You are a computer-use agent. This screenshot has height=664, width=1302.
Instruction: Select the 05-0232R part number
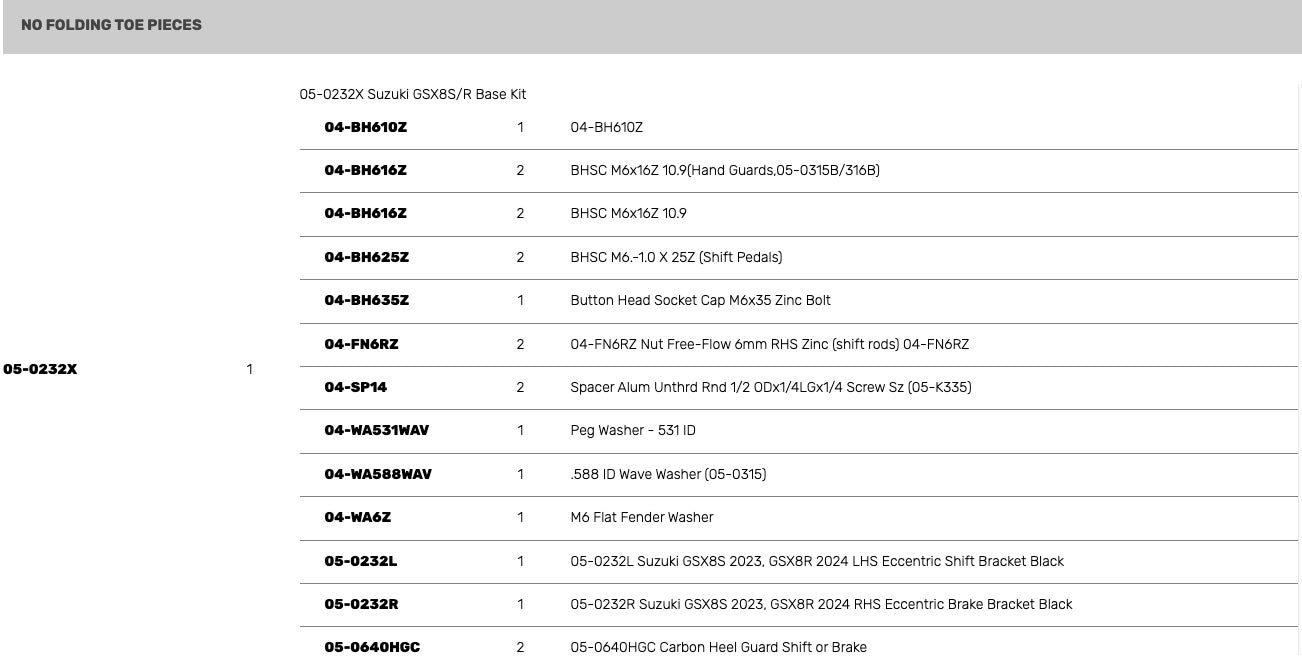(361, 604)
